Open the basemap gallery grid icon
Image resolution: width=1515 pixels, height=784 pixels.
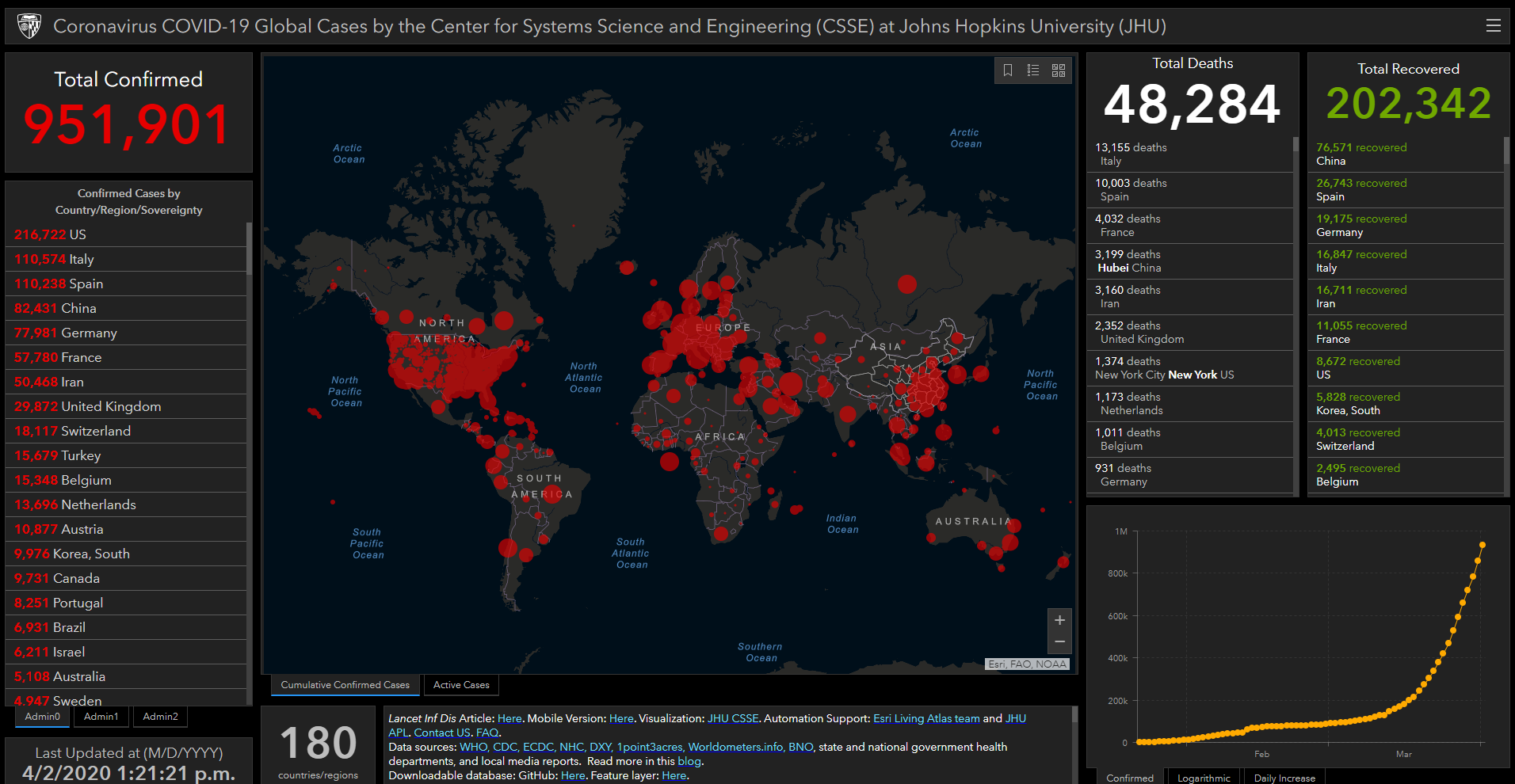tap(1059, 70)
